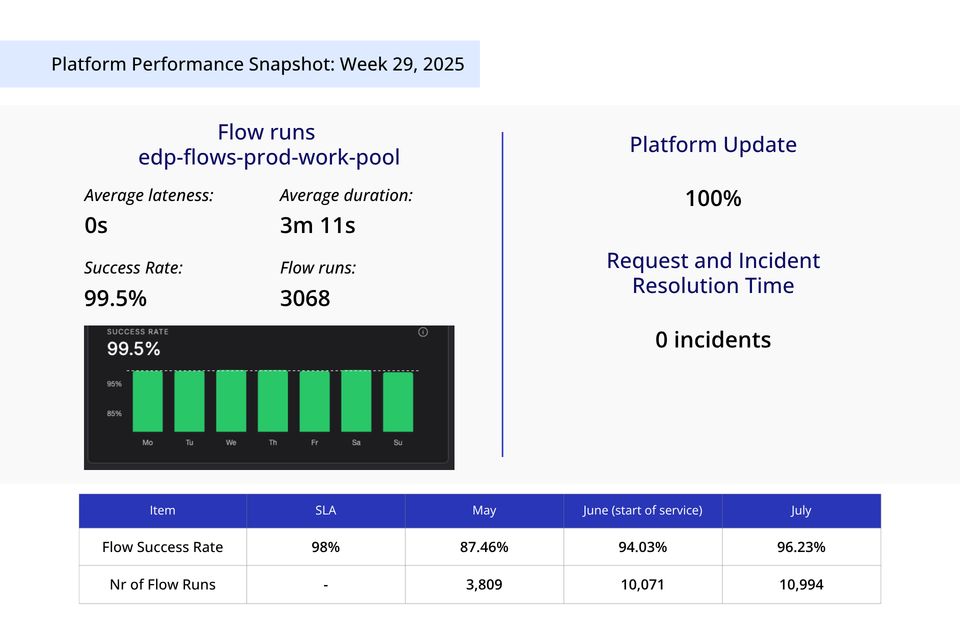Select the May column header

(x=484, y=510)
